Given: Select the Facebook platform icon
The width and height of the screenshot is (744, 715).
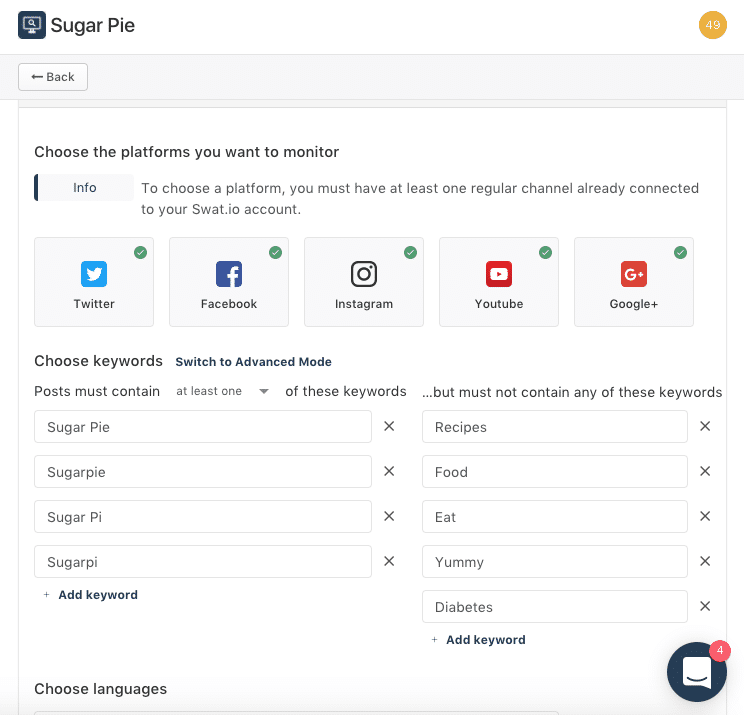Looking at the screenshot, I should (229, 274).
